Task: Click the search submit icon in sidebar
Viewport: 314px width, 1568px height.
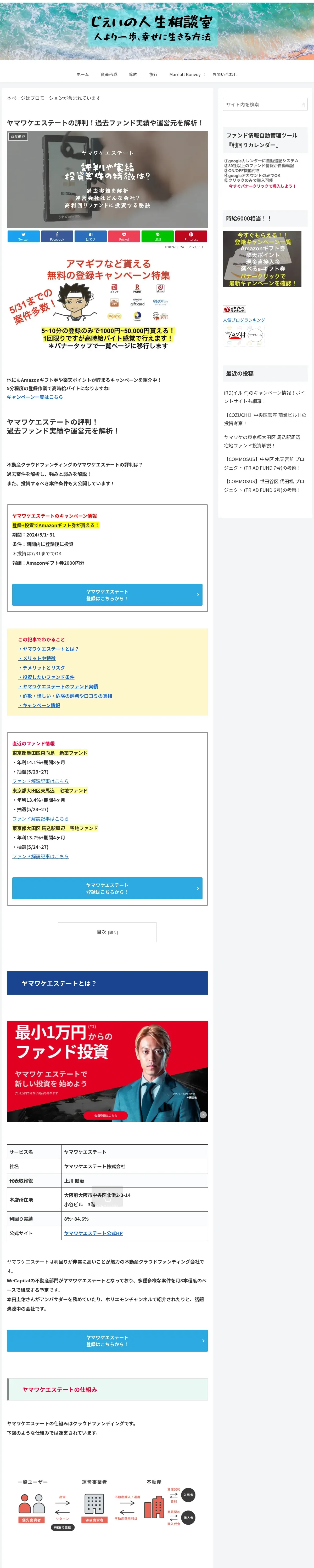Action: [303, 105]
